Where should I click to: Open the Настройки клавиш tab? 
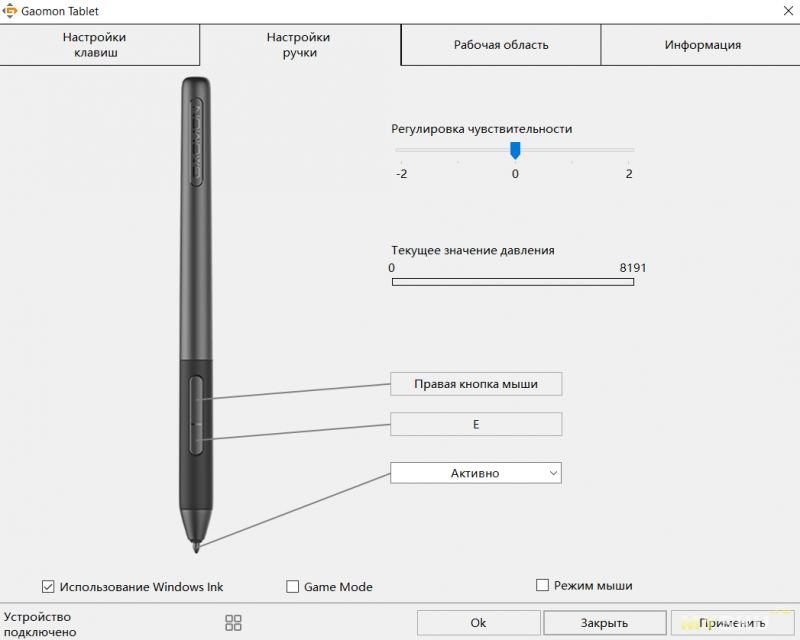point(99,45)
